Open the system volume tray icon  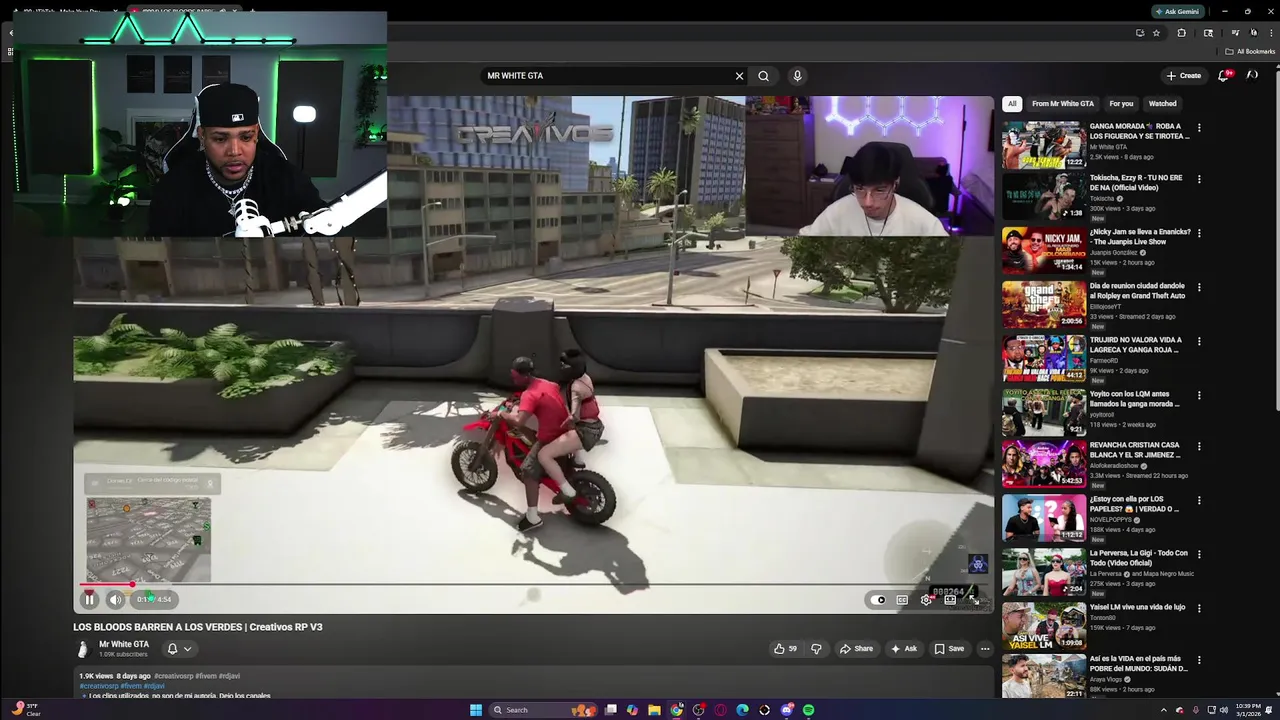pyautogui.click(x=1222, y=710)
